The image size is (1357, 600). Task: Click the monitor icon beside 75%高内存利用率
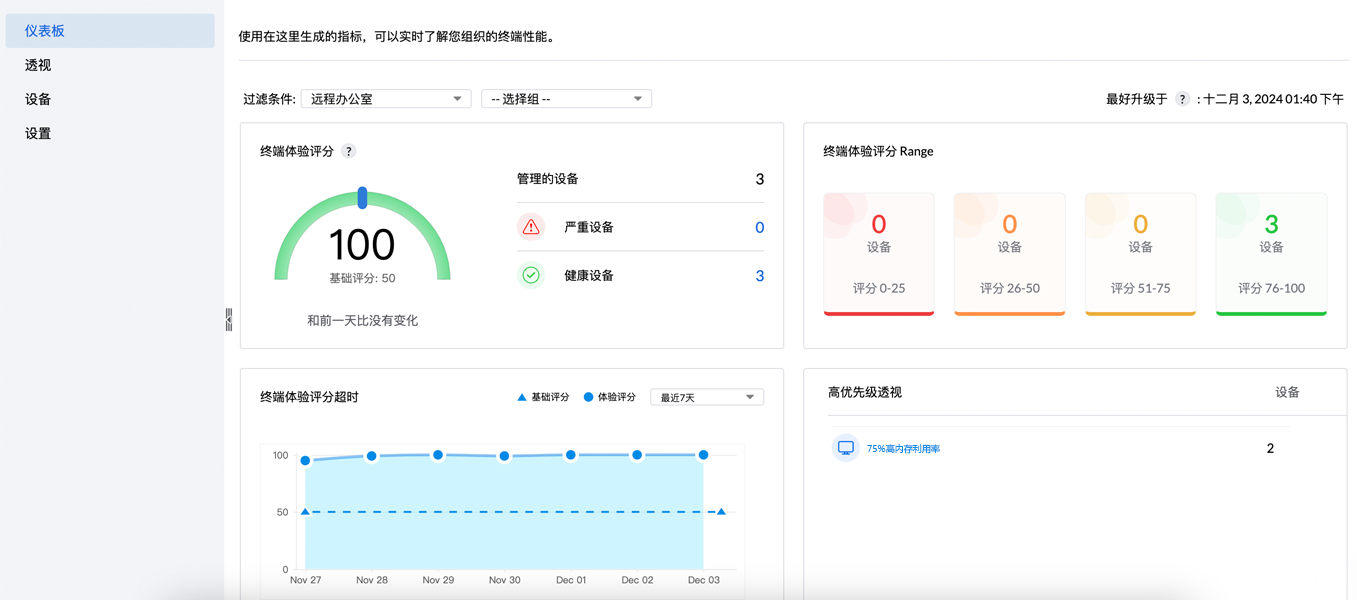point(847,448)
